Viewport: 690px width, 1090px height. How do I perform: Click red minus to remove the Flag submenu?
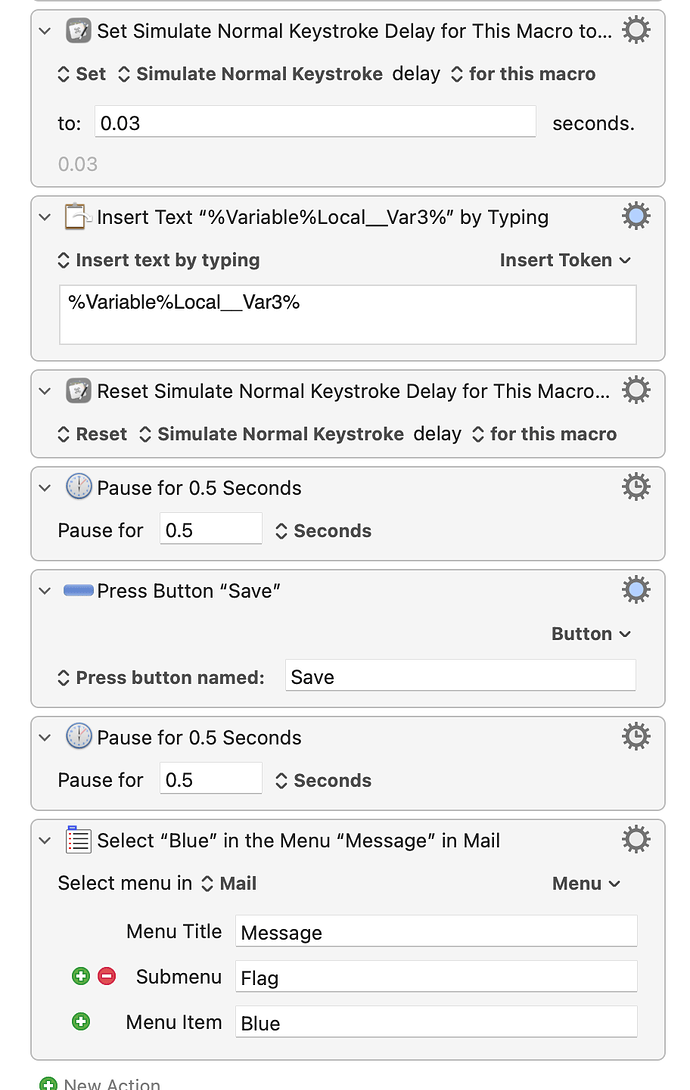tap(106, 976)
